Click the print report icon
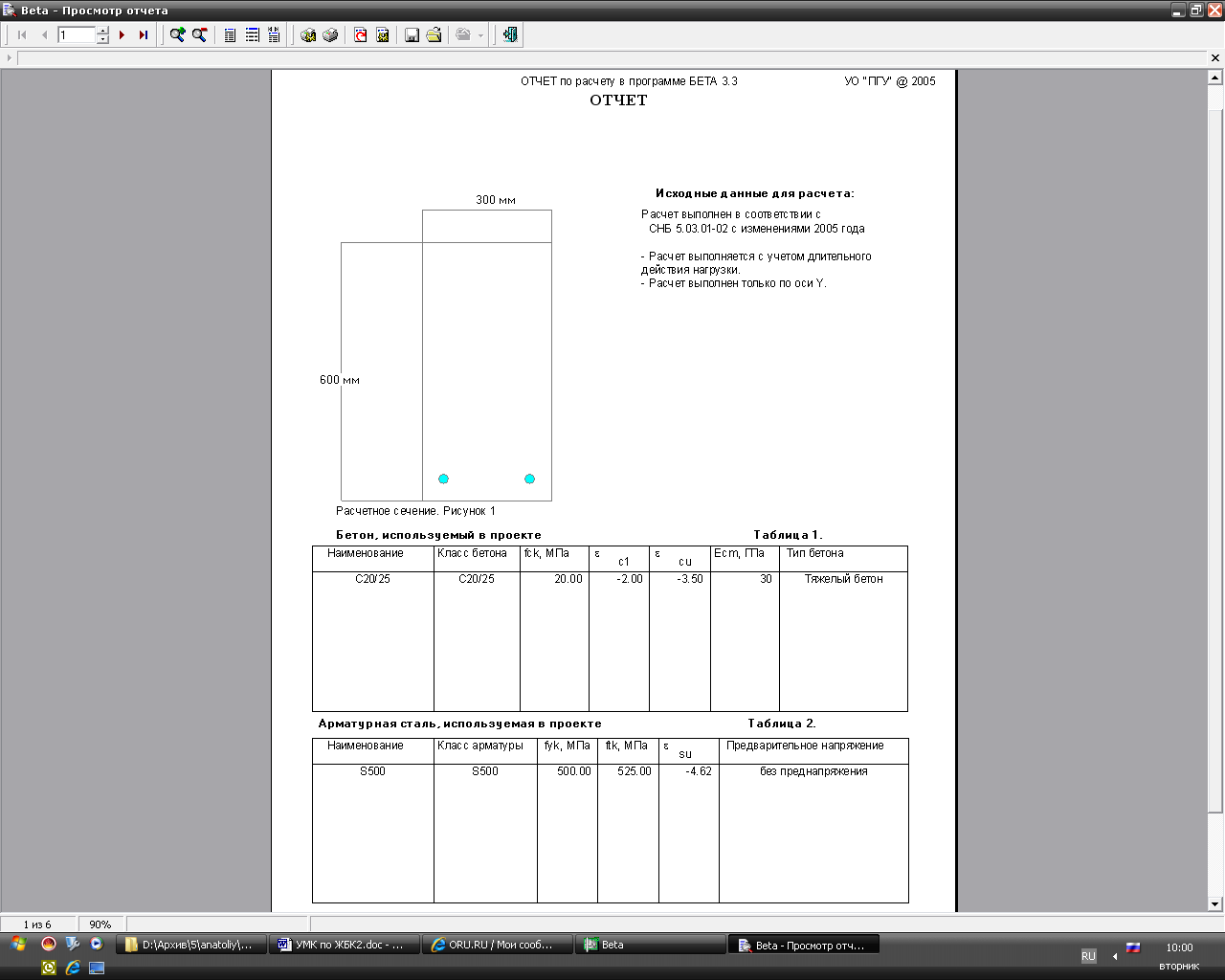Image resolution: width=1225 pixels, height=980 pixels. (330, 35)
